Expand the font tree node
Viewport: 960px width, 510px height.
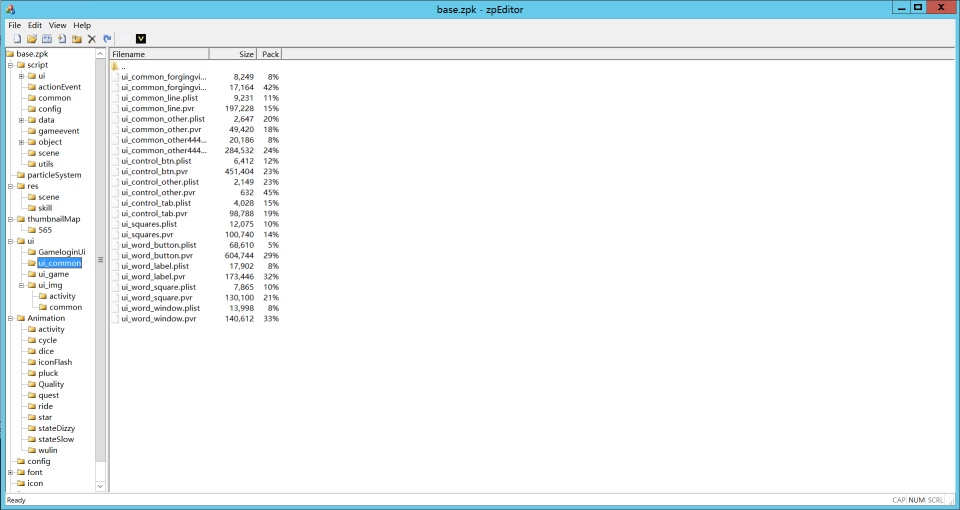[x=10, y=473]
